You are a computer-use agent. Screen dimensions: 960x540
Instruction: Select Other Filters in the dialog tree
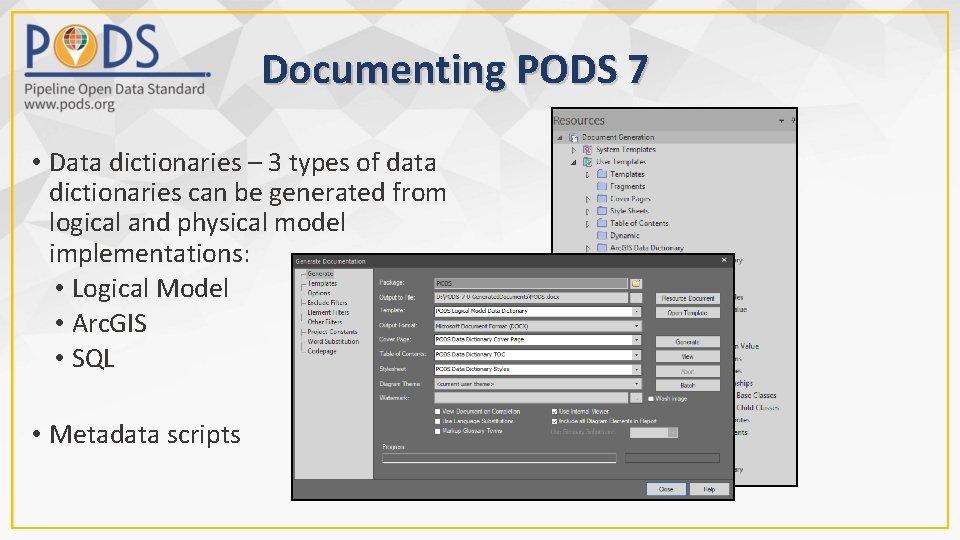(x=324, y=322)
